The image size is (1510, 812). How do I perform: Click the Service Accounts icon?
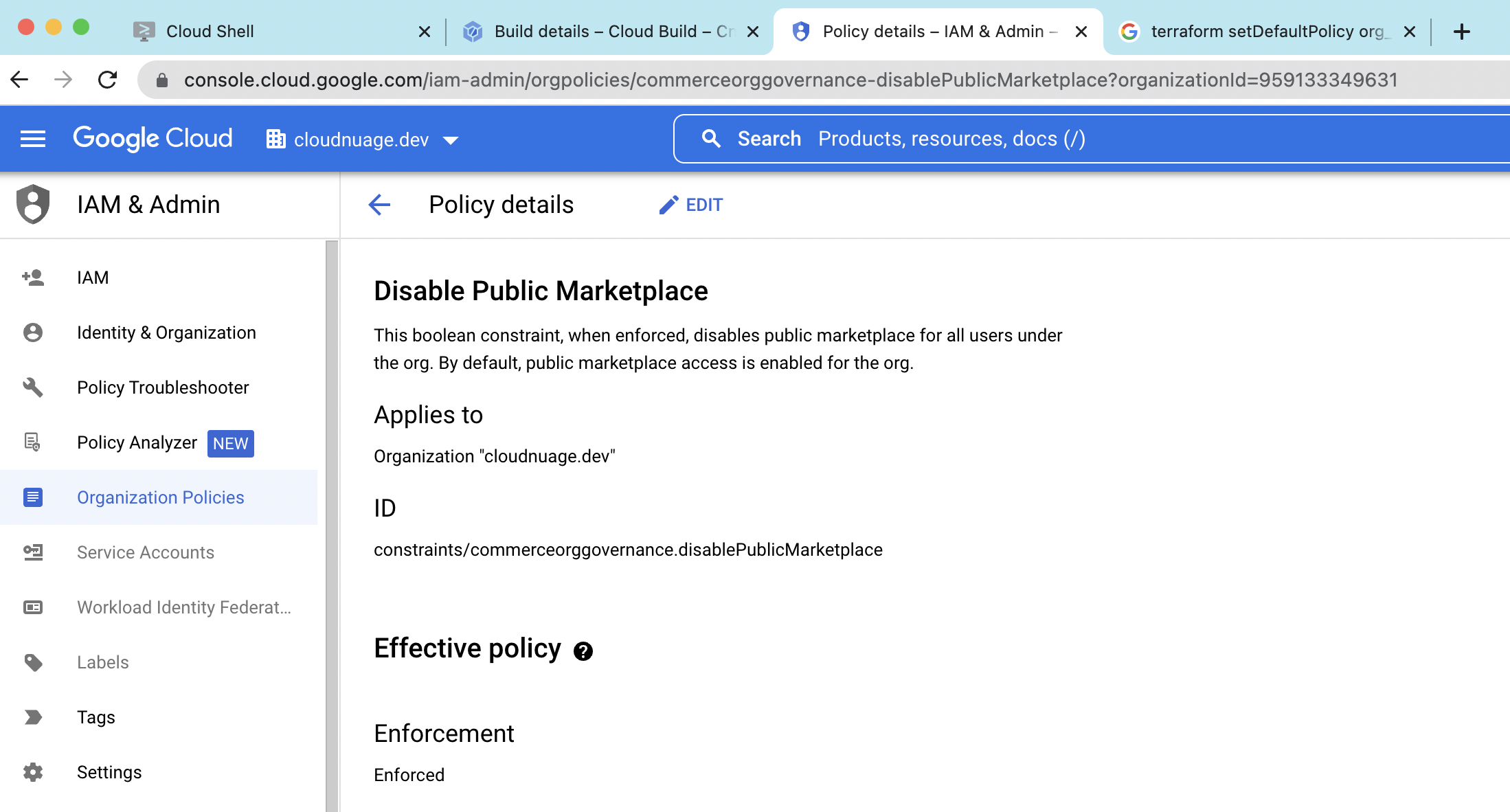pos(32,552)
